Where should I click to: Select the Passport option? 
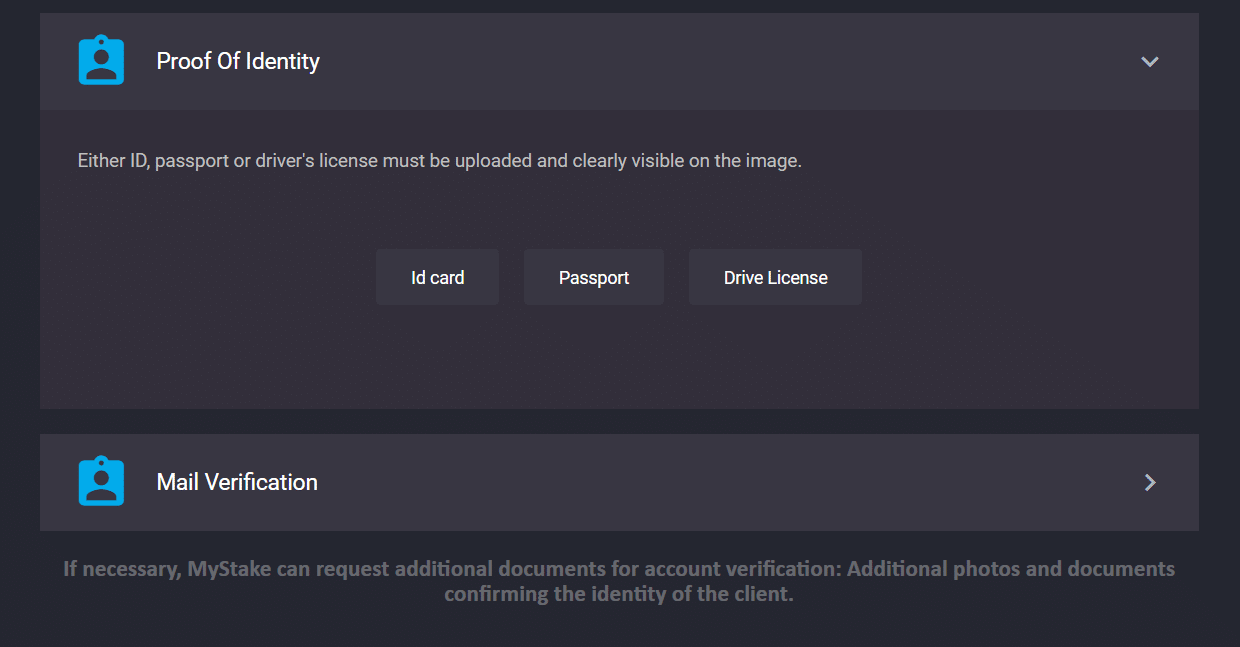(593, 277)
